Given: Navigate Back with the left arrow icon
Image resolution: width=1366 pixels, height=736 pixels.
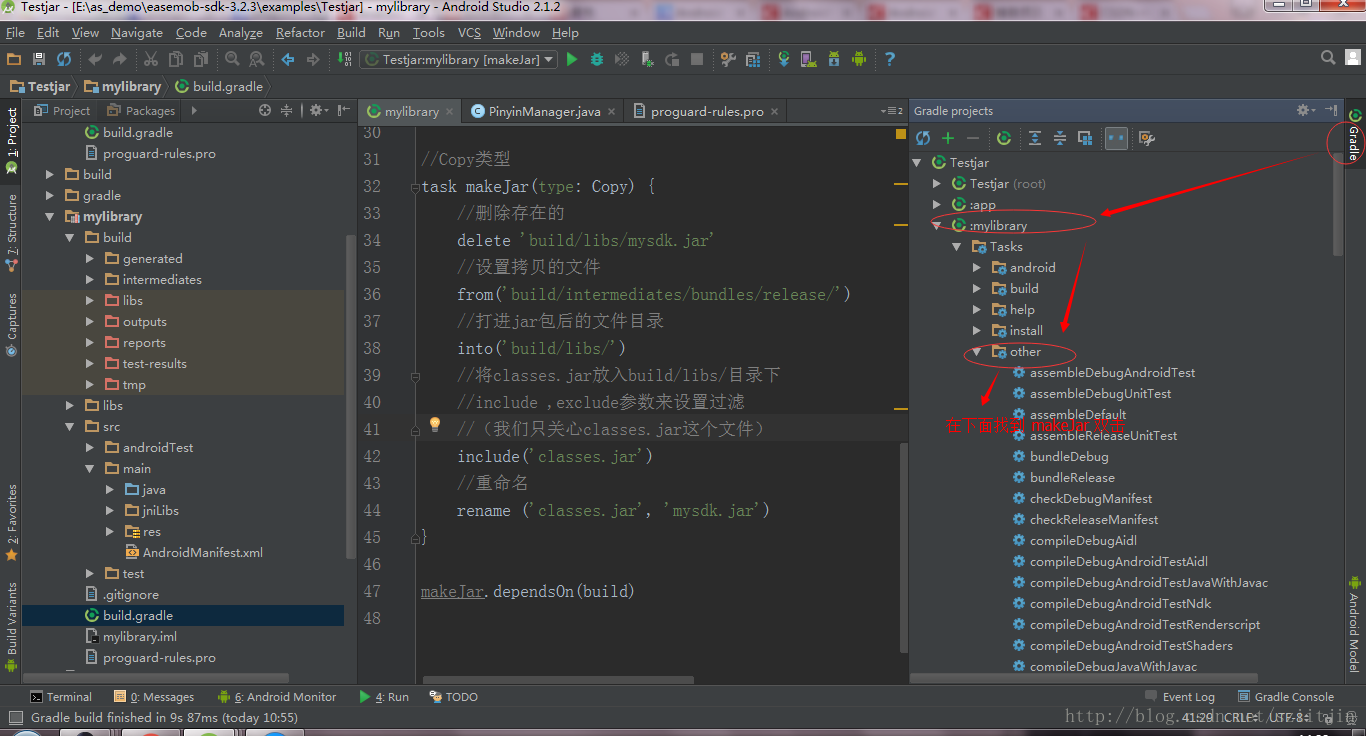Looking at the screenshot, I should point(288,60).
